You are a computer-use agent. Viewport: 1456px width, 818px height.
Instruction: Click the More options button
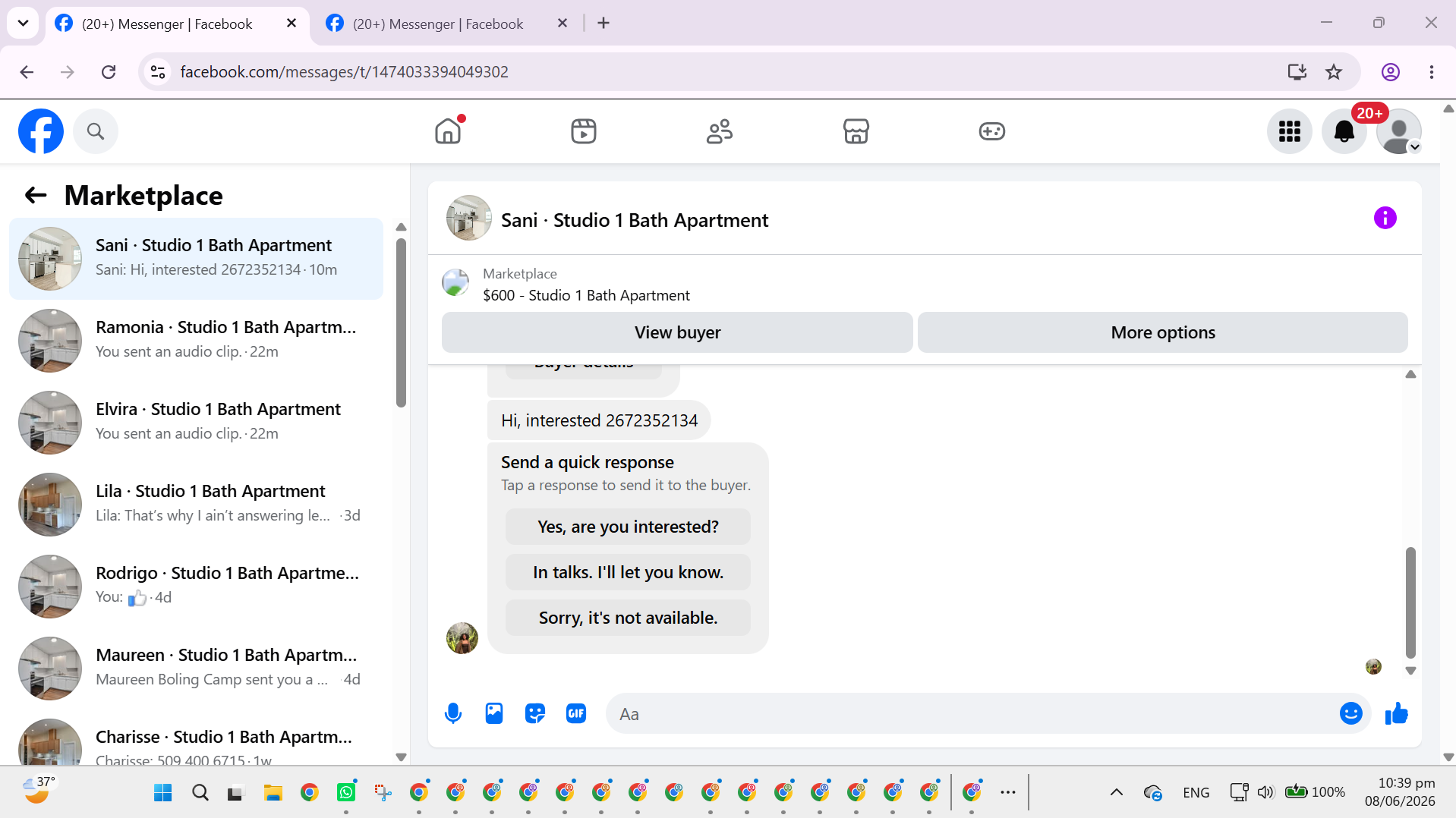point(1163,332)
